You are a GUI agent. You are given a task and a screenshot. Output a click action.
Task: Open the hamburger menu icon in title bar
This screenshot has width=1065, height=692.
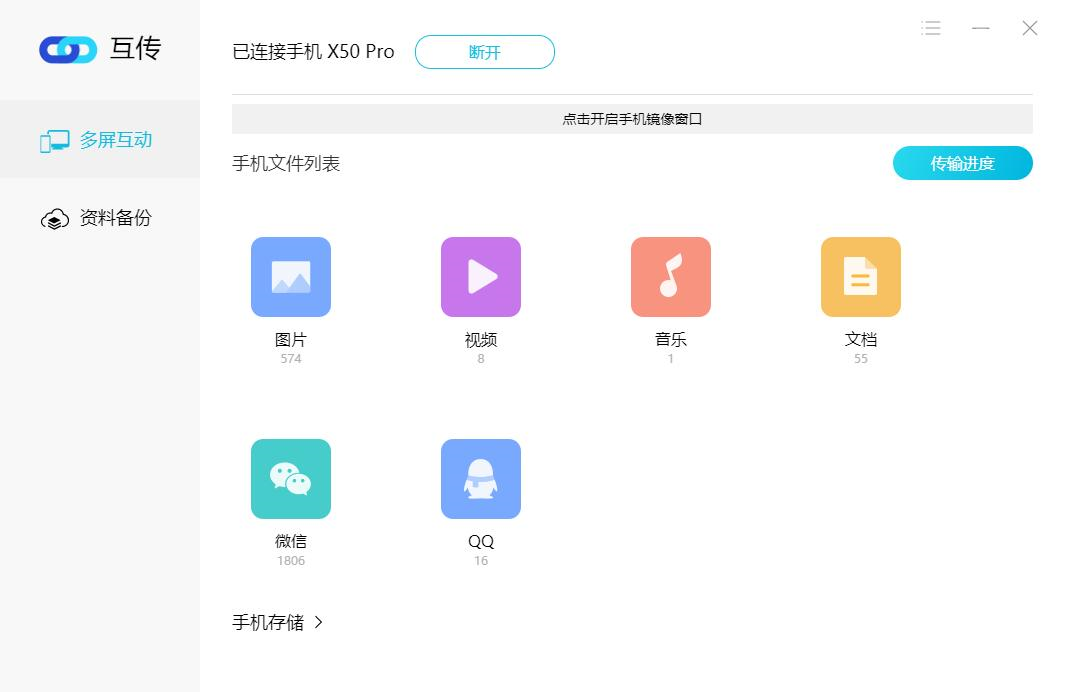tap(931, 28)
